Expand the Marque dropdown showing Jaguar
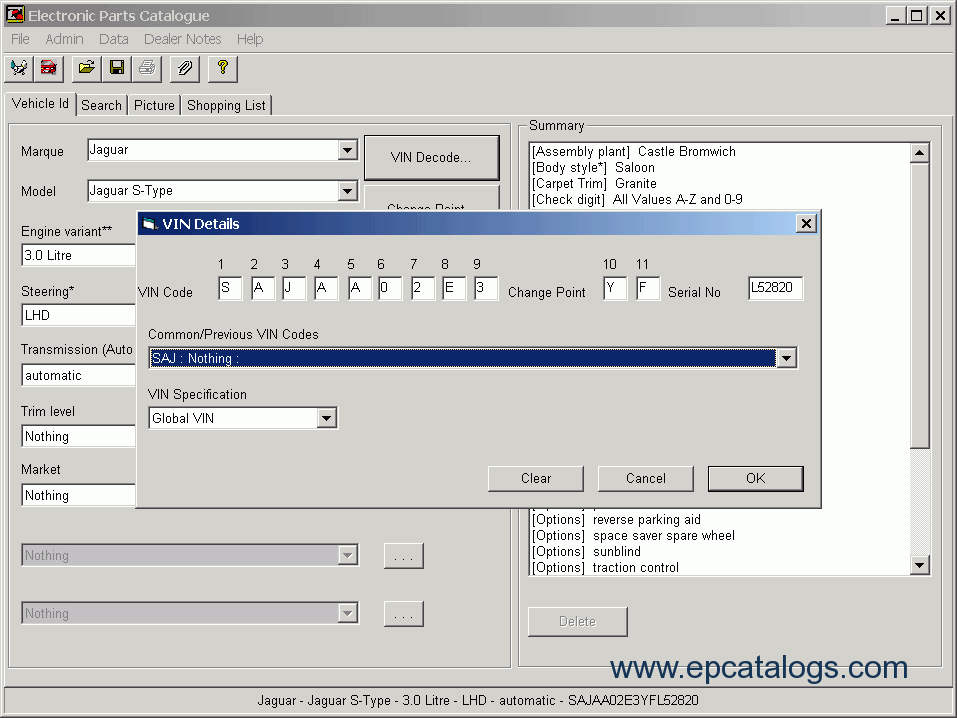The height and width of the screenshot is (718, 957). (347, 150)
